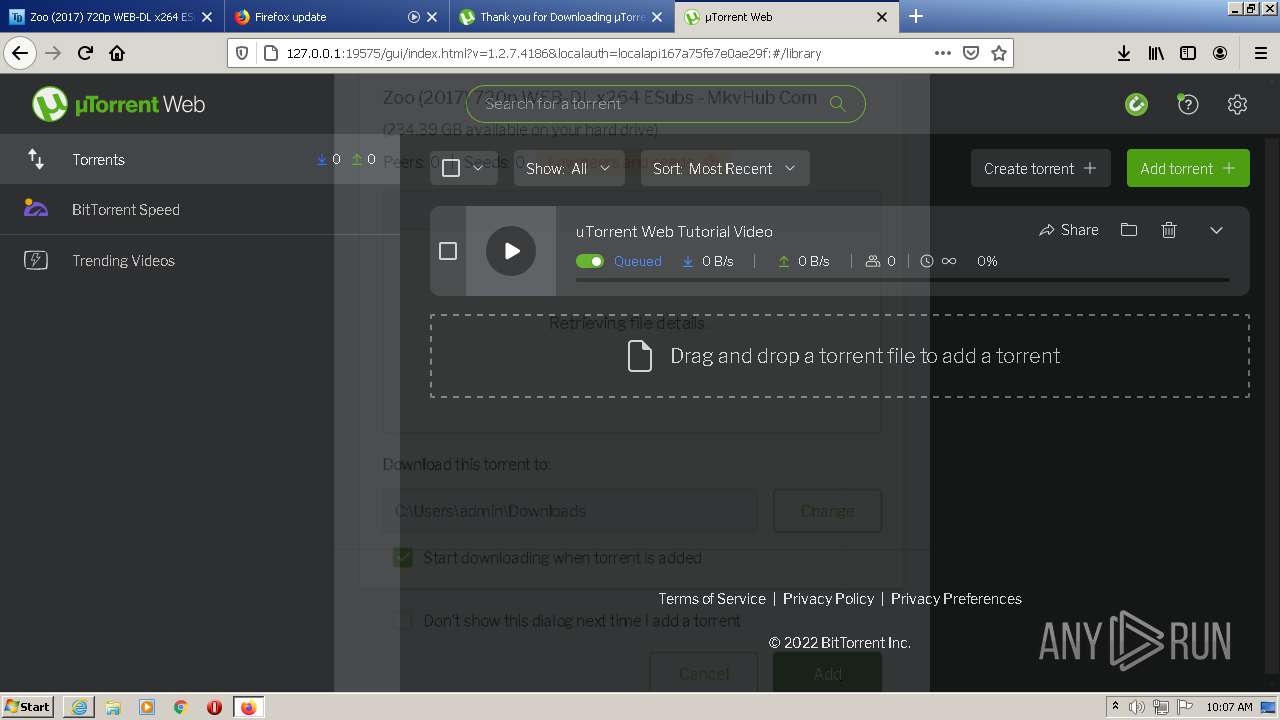
Task: Click the volume icon in system tray
Action: tap(1138, 707)
